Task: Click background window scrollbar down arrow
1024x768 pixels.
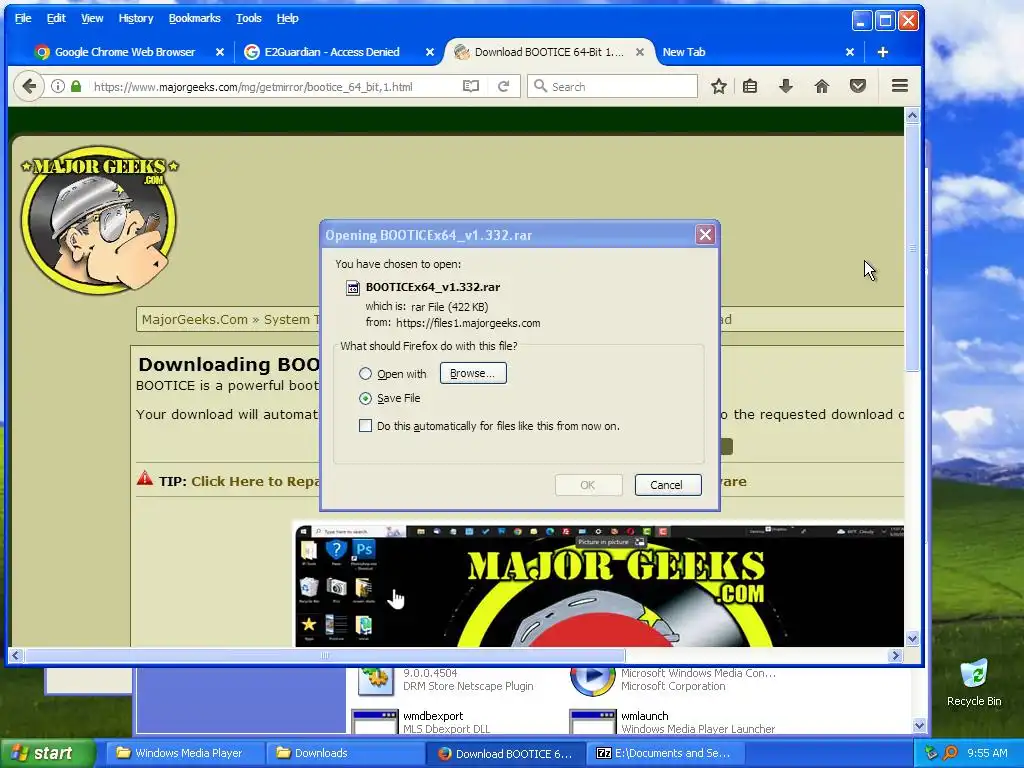Action: tap(919, 726)
